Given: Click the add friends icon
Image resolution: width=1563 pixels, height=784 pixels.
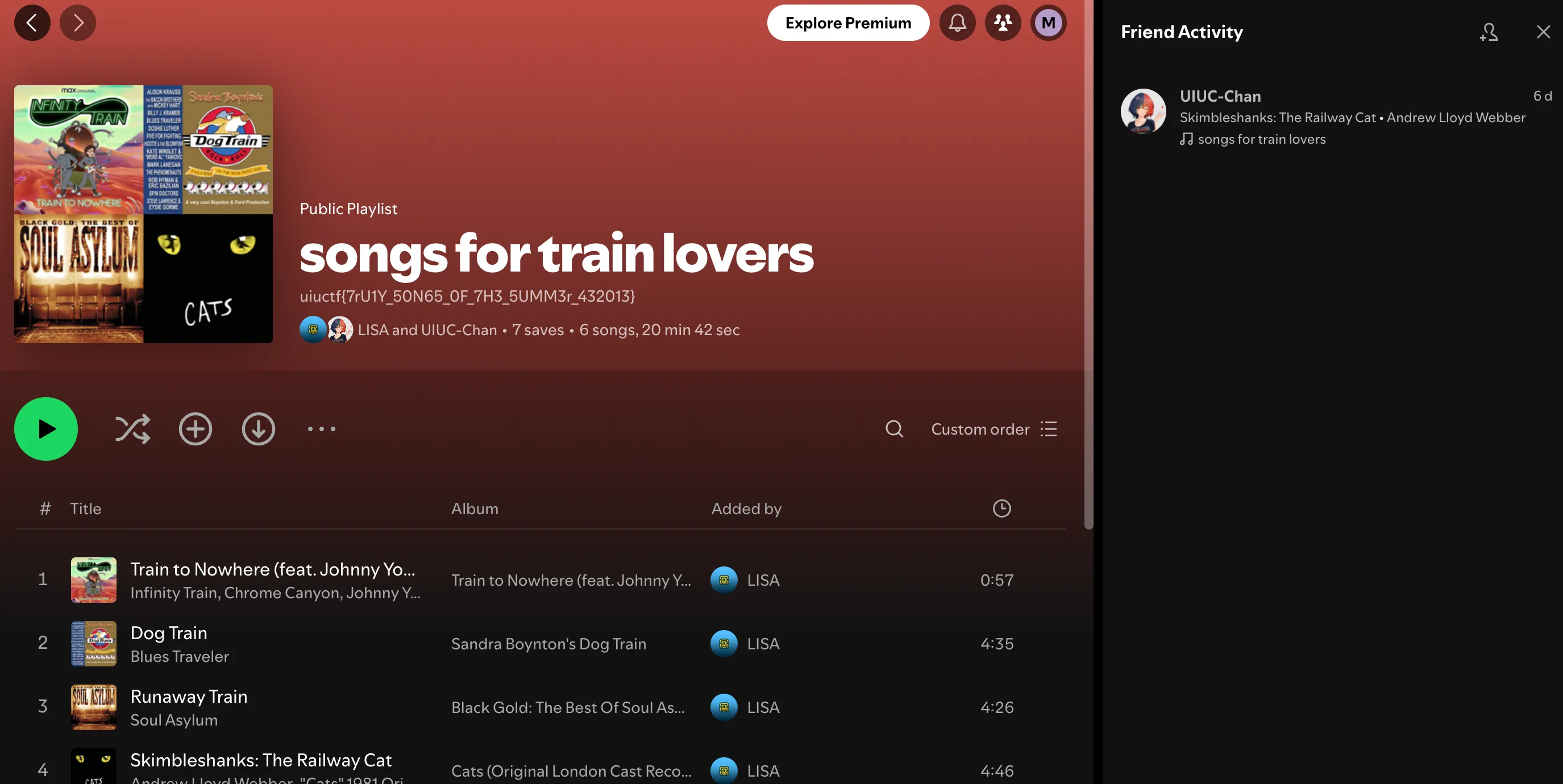Looking at the screenshot, I should [1489, 32].
